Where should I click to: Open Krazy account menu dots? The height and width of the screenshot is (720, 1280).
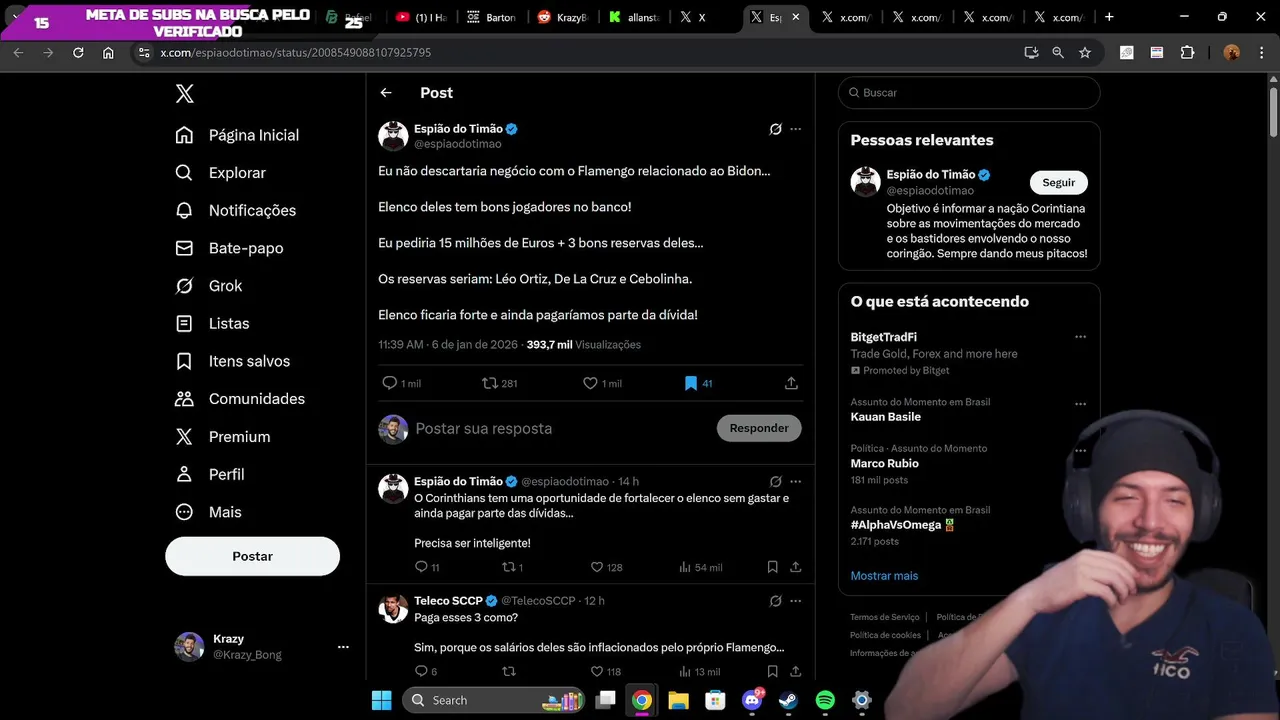(x=343, y=647)
